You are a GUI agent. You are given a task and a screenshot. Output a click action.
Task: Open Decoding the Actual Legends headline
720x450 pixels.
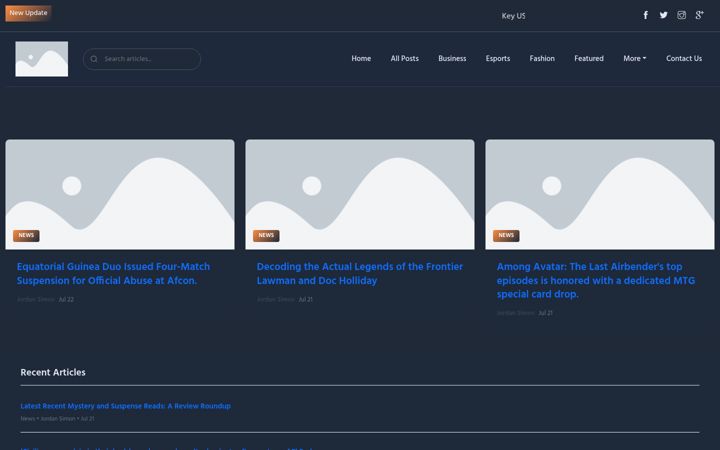(x=360, y=274)
